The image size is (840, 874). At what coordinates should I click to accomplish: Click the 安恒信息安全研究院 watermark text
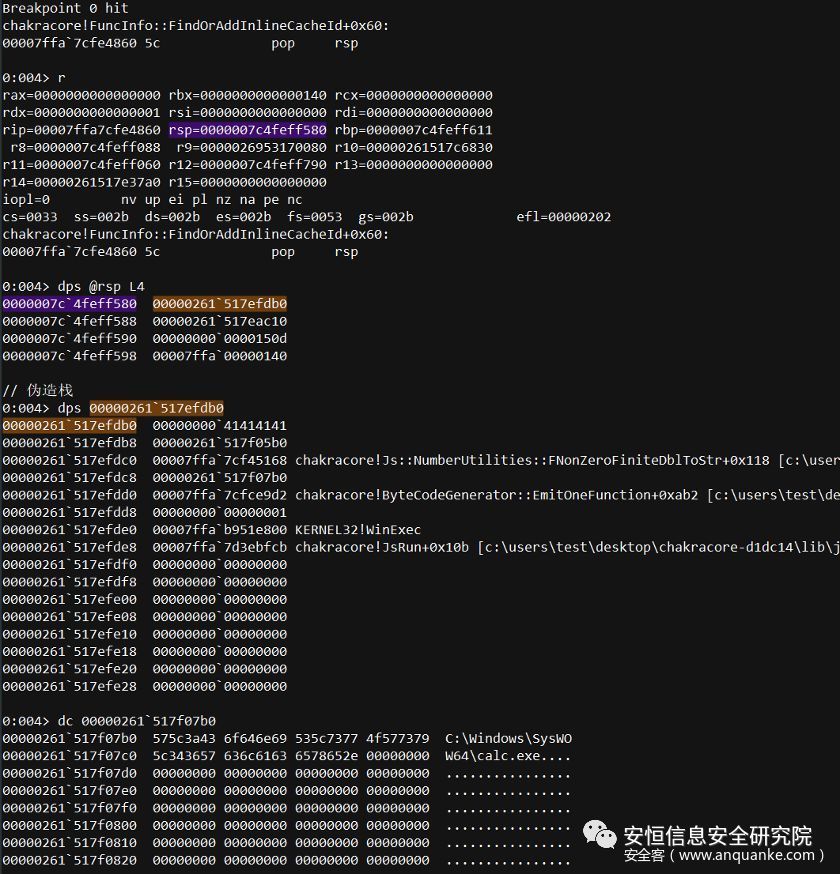717,835
